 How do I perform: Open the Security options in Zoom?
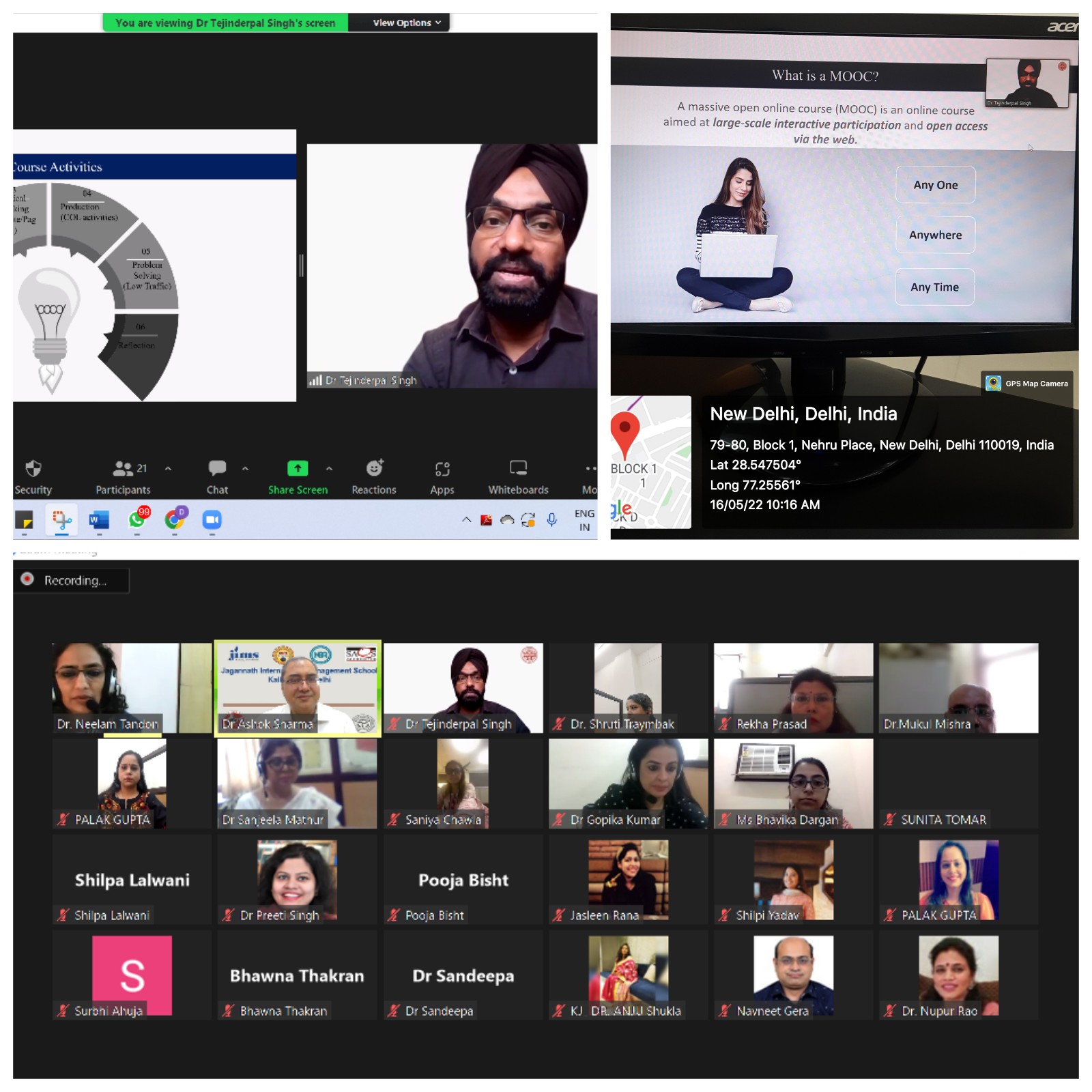[33, 476]
